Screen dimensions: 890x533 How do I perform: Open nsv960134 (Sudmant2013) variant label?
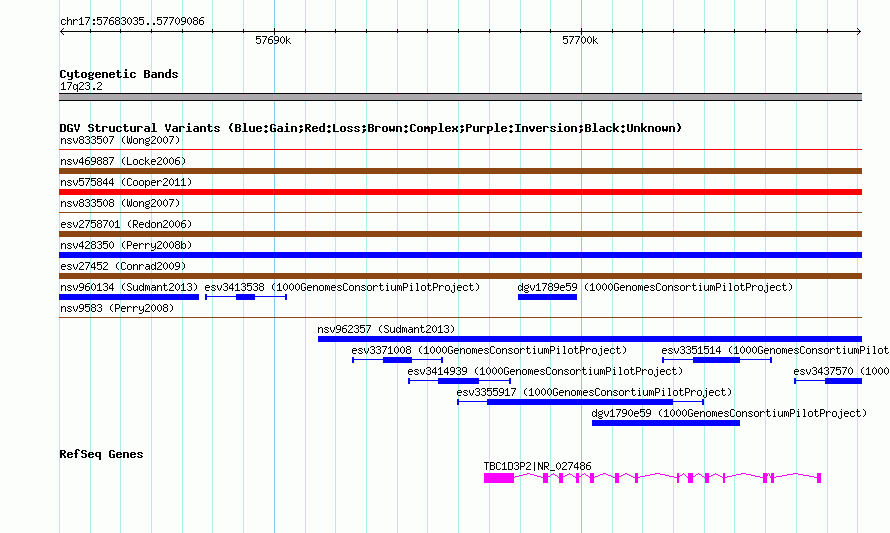[129, 287]
